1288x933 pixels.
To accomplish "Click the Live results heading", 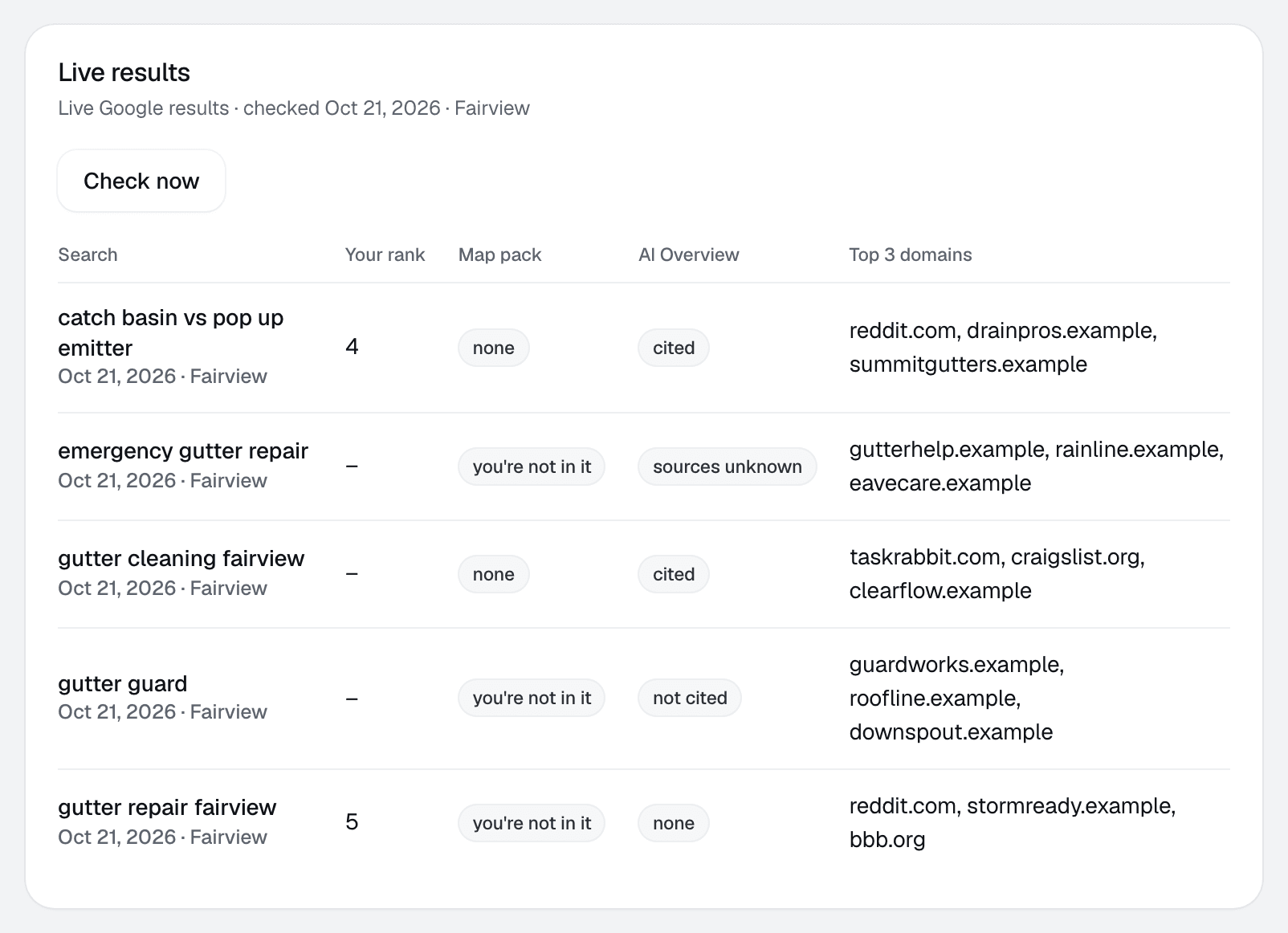I will 124,72.
